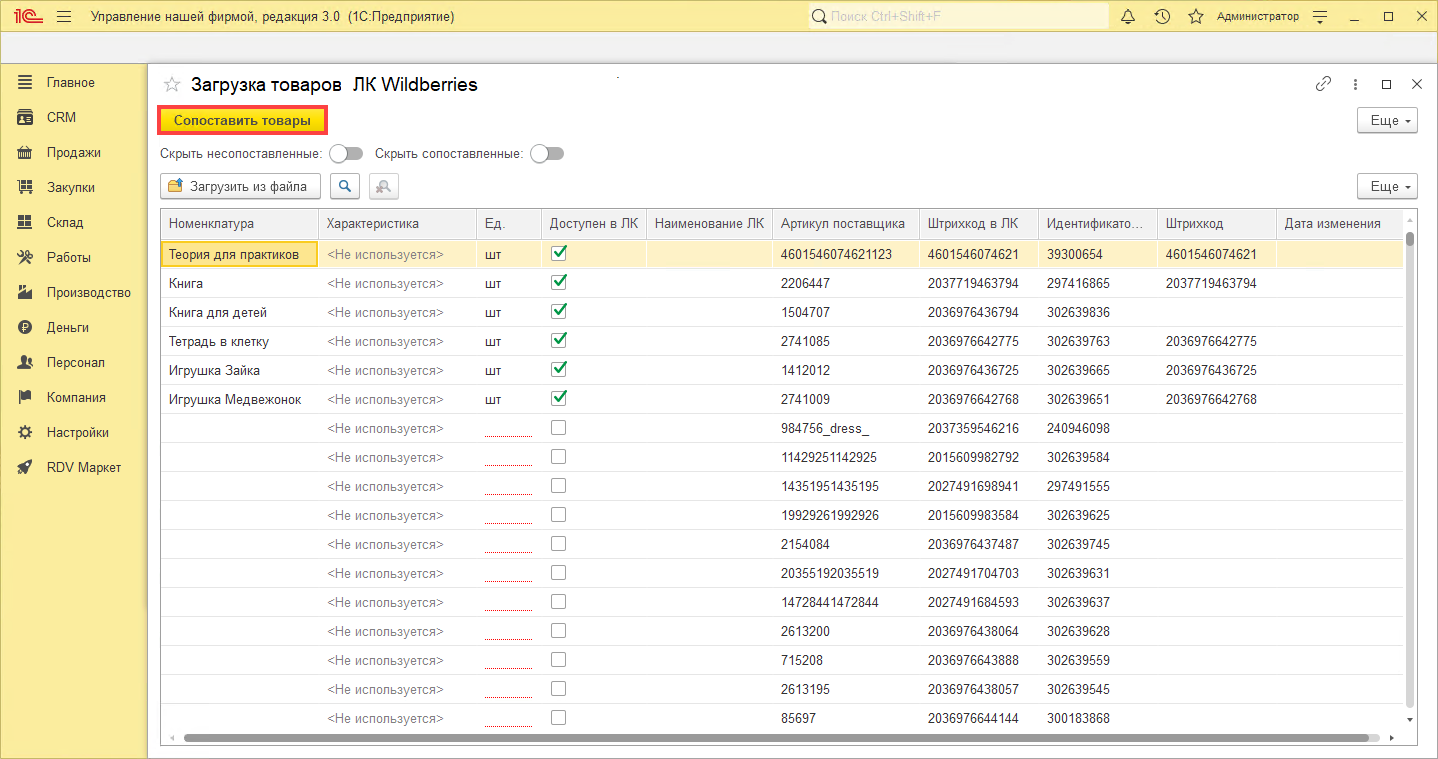Click the Закупки cart icon
1438x759 pixels.
coord(26,187)
